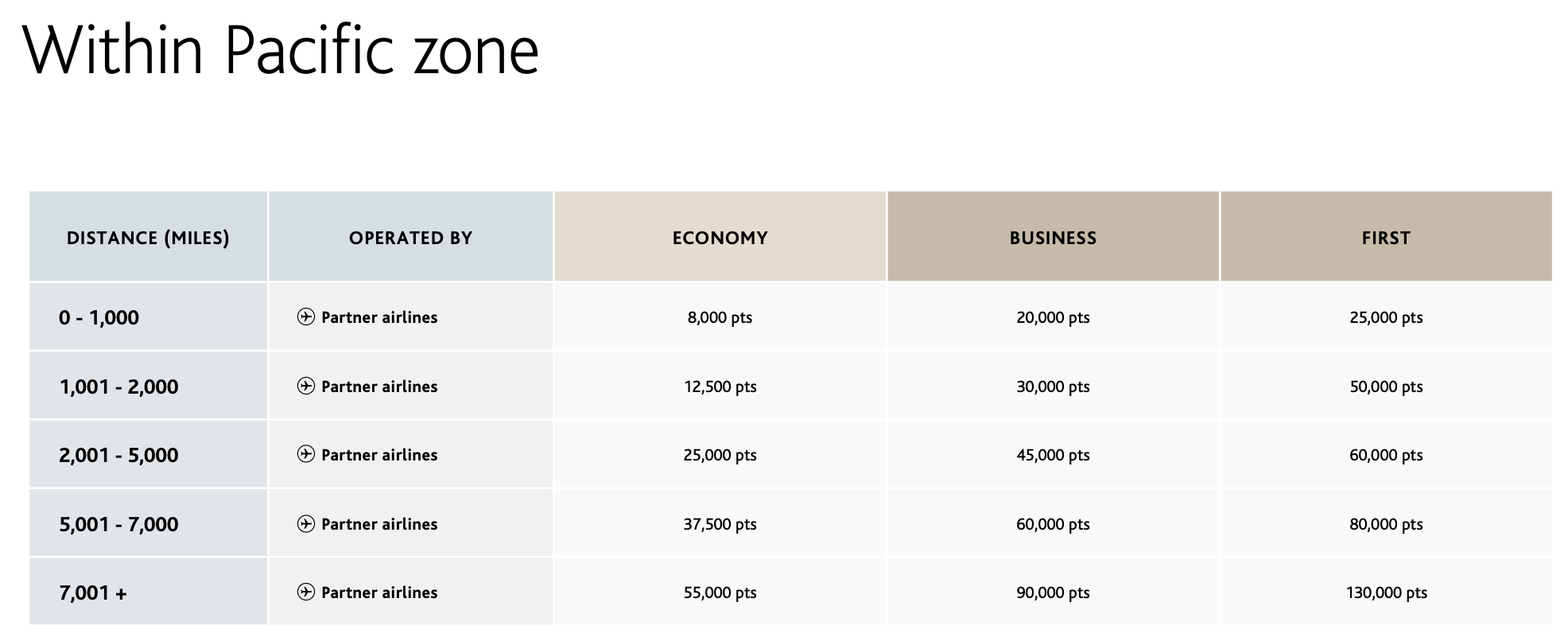Screen dimensions: 1568x641
Task: Click the 0 - 1,000 distance cell
Action: pos(99,317)
